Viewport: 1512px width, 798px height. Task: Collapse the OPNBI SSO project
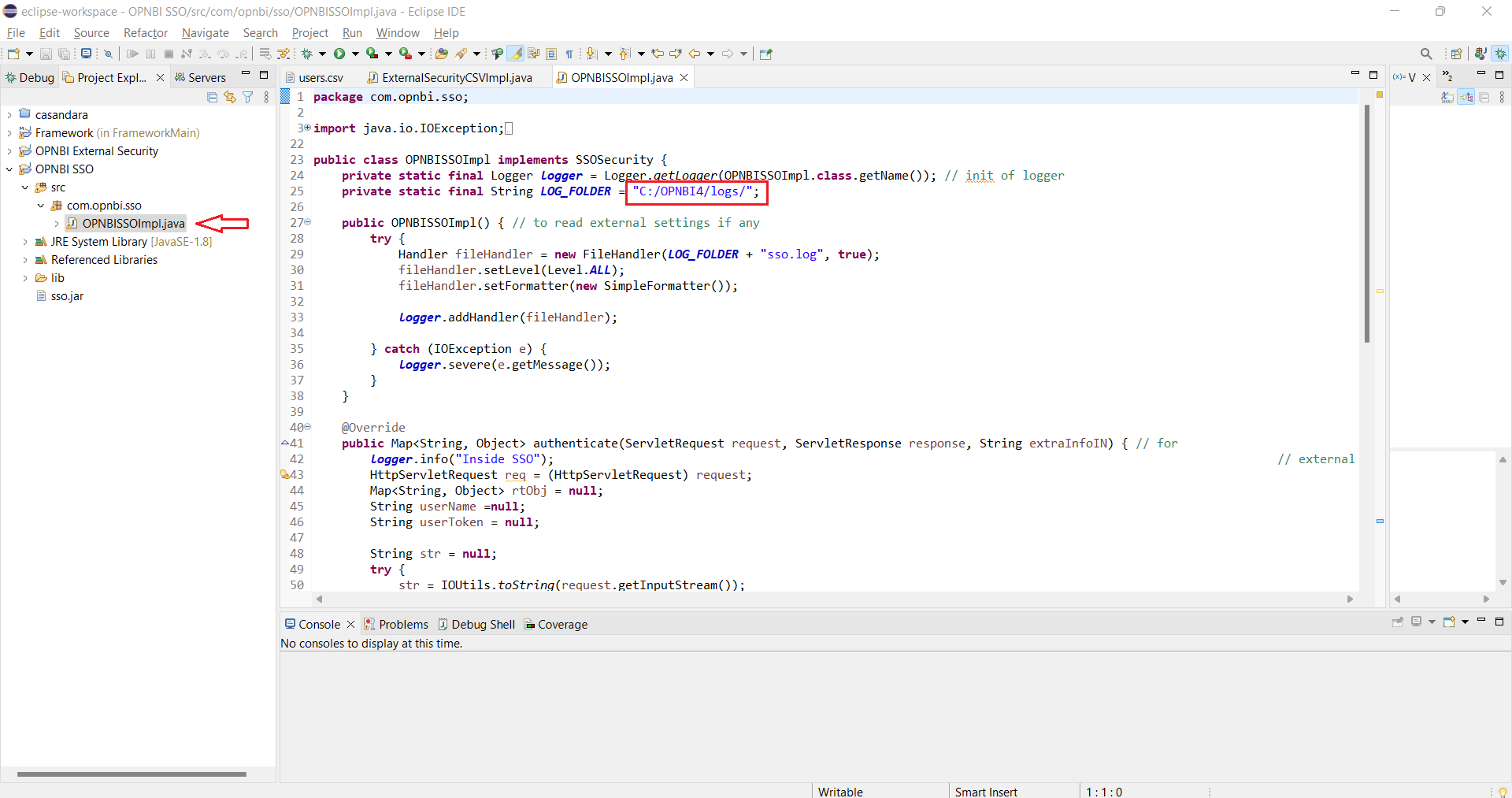tap(9, 169)
